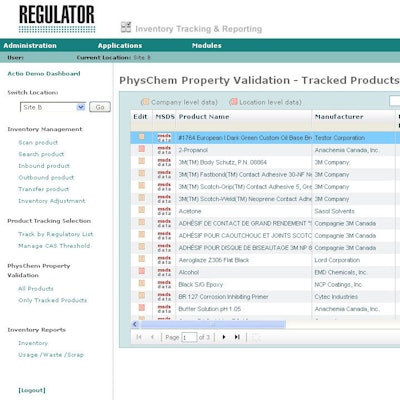Image resolution: width=400 pixels, height=400 pixels.
Task: Select the NCP Coatings, Inc. cell
Action: [x=354, y=284]
